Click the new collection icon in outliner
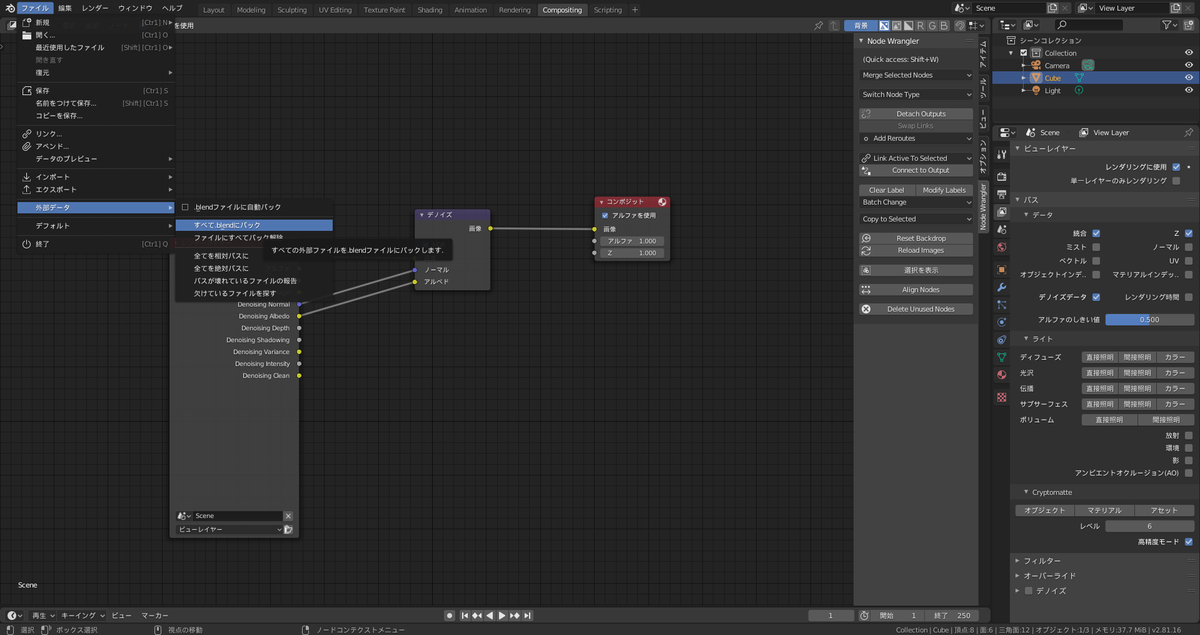The width and height of the screenshot is (1200, 635). point(1189,25)
